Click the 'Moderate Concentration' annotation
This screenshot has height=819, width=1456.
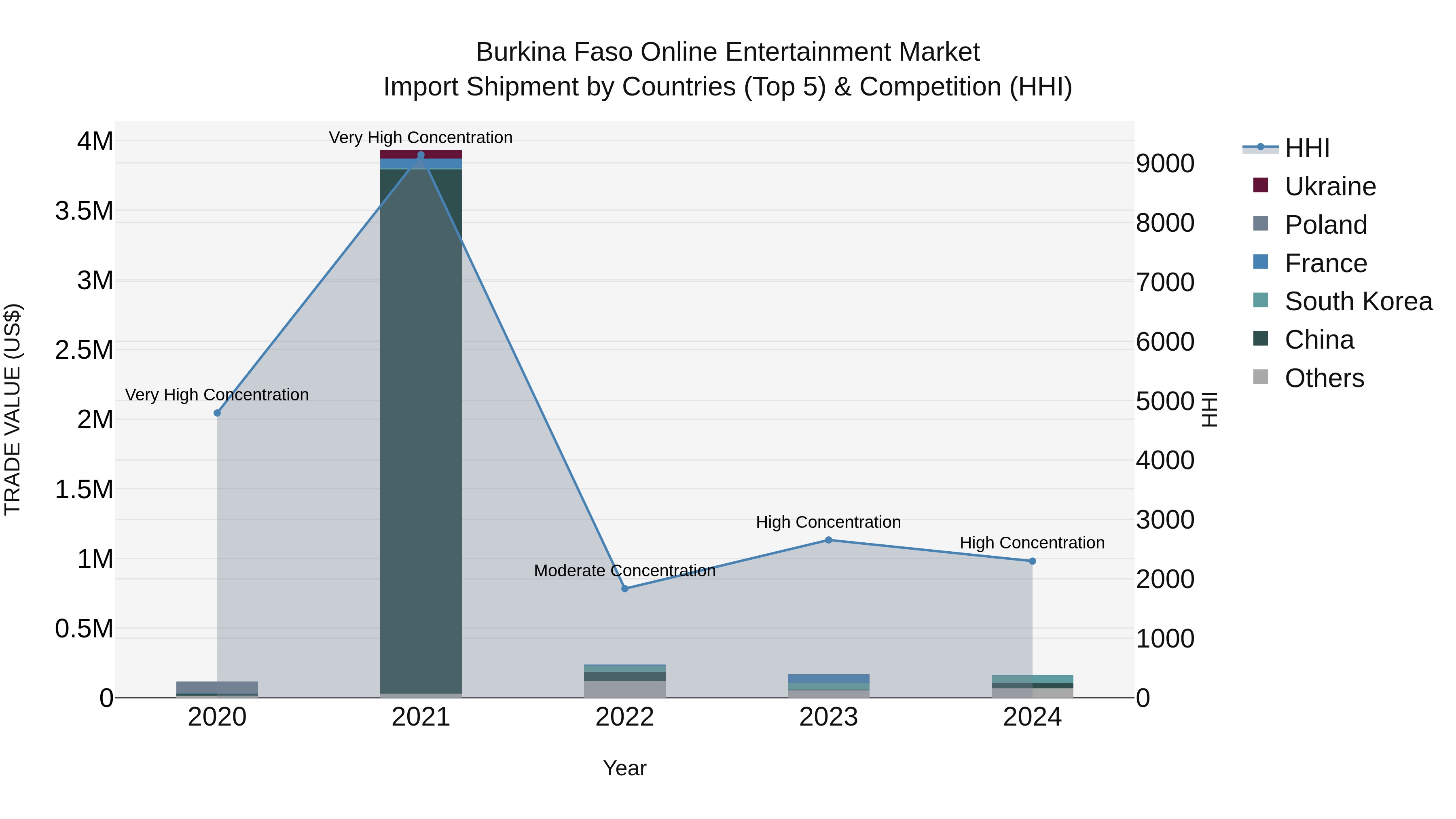(624, 571)
